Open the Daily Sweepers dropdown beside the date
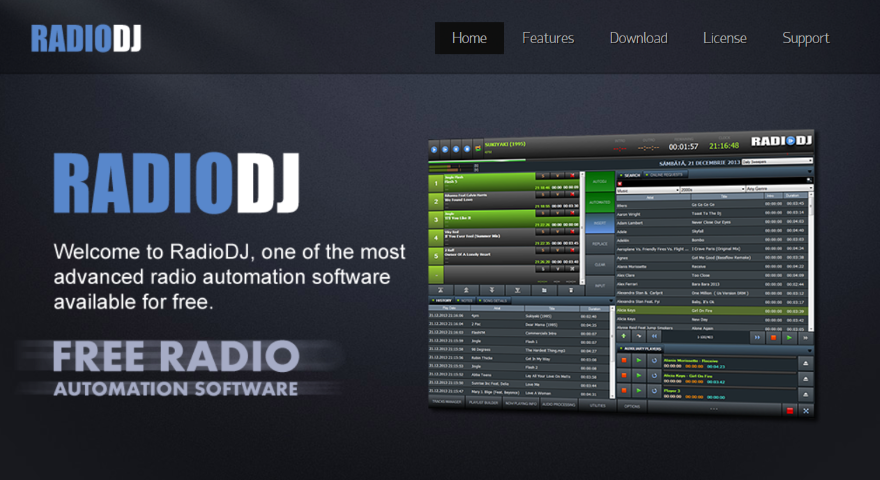Viewport: 880px width, 480px height. point(777,162)
